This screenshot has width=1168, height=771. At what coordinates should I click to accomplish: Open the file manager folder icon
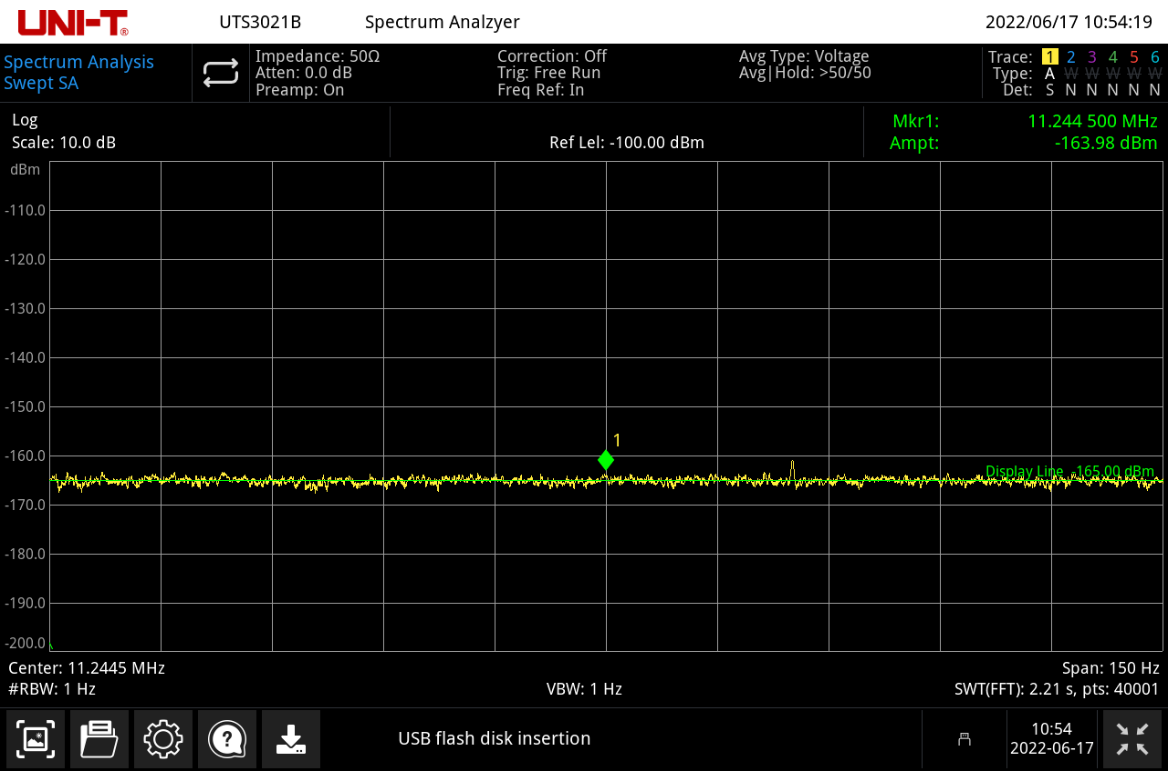coord(99,740)
